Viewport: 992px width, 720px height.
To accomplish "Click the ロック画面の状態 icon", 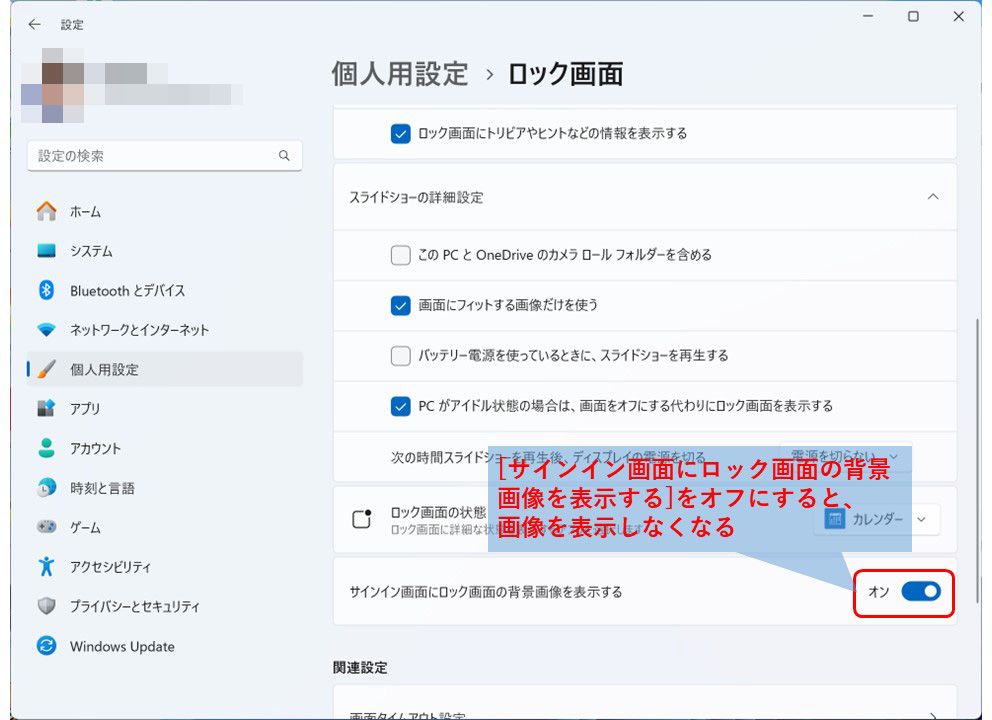I will 362,519.
